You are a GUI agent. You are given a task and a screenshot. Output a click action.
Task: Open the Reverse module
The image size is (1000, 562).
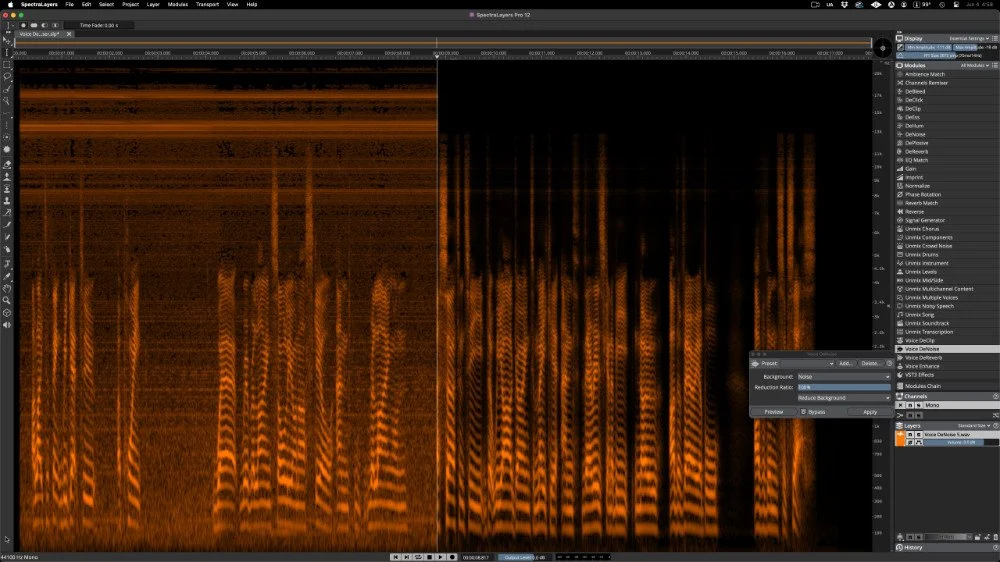click(x=914, y=212)
